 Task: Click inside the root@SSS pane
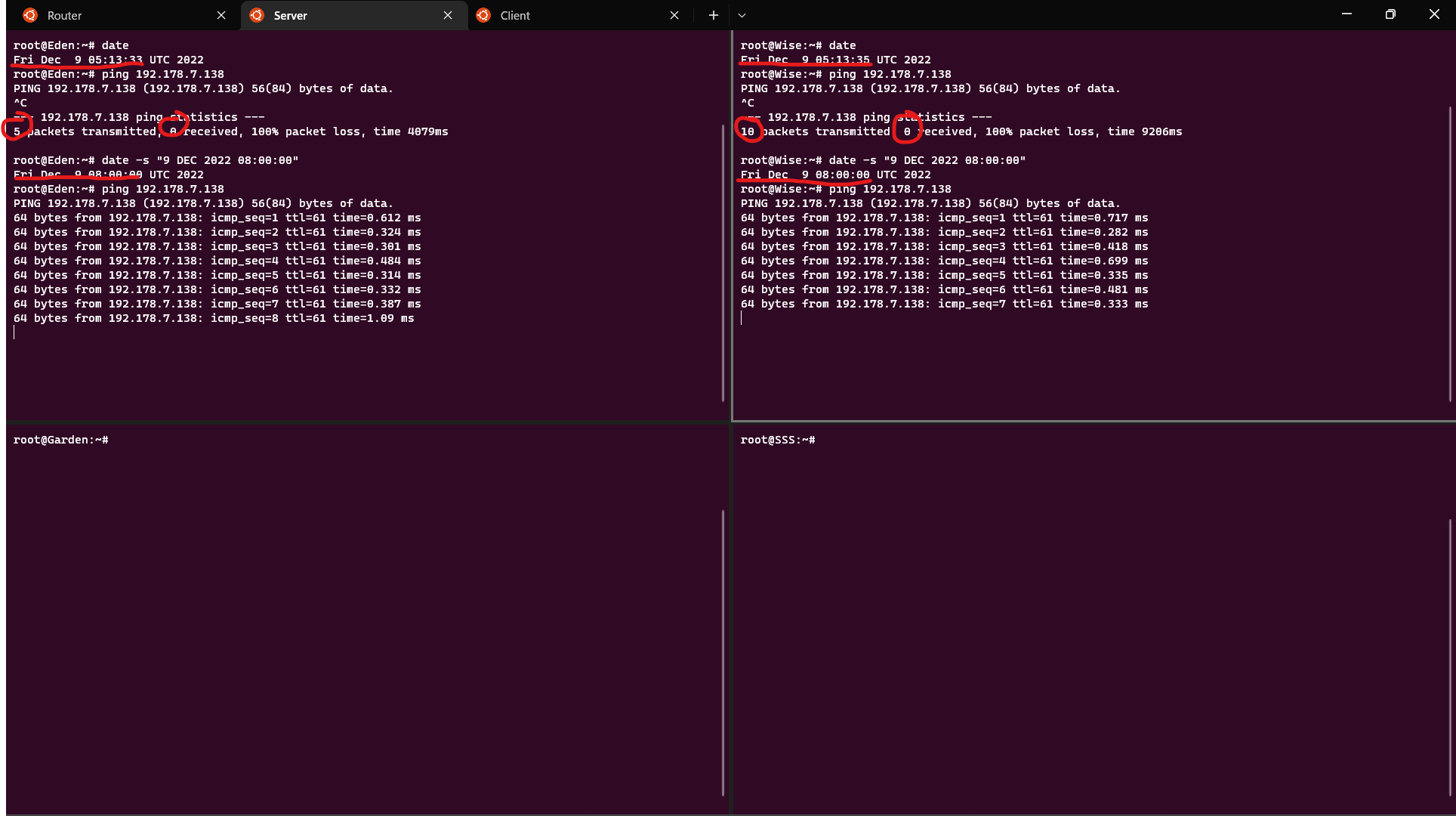pos(1057,604)
